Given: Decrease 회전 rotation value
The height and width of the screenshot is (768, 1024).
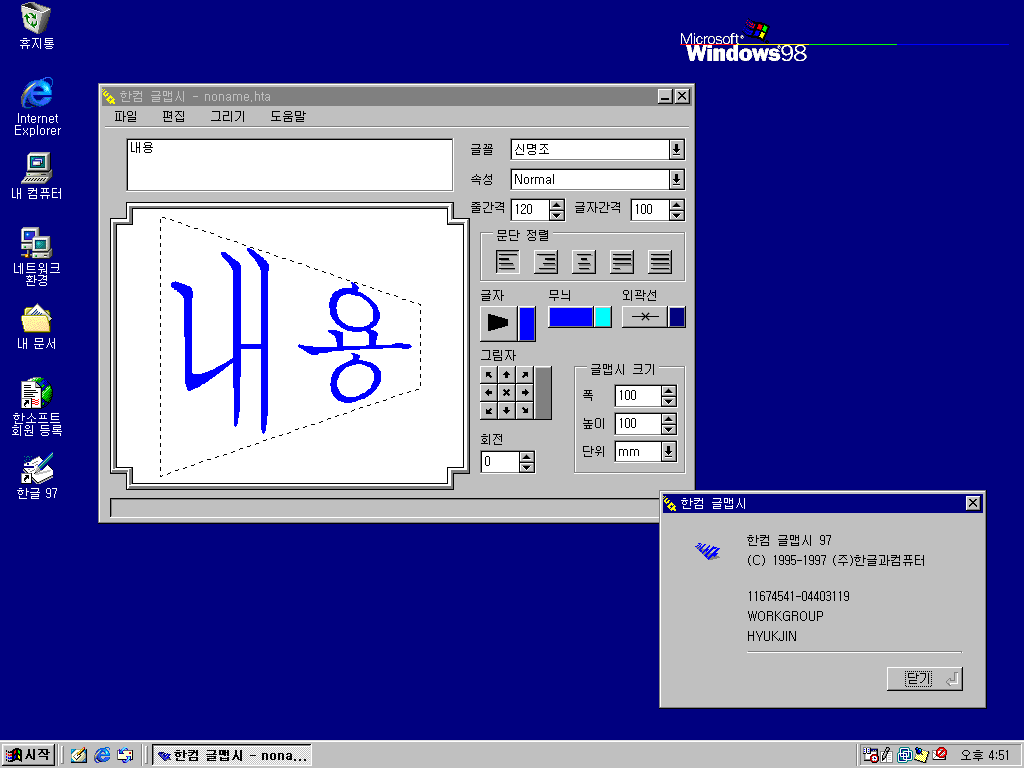Looking at the screenshot, I should (527, 468).
